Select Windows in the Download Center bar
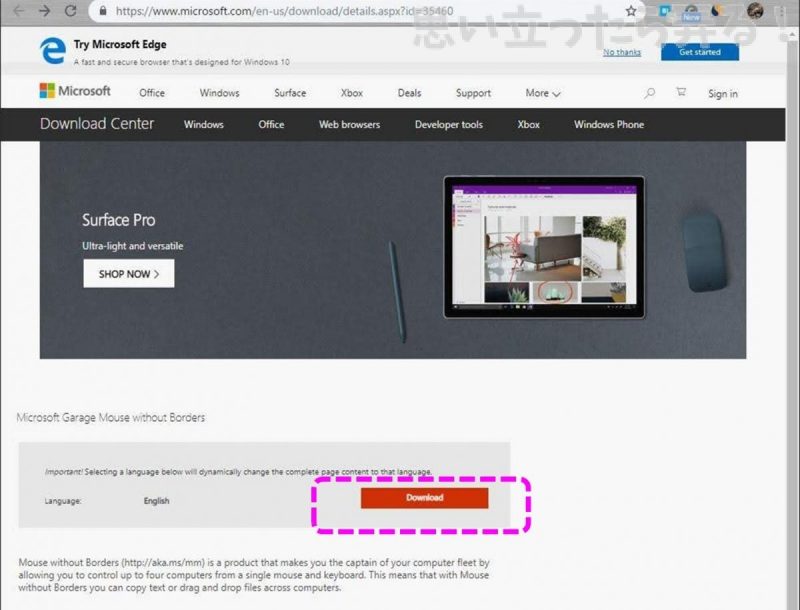The image size is (800, 610). pos(204,124)
